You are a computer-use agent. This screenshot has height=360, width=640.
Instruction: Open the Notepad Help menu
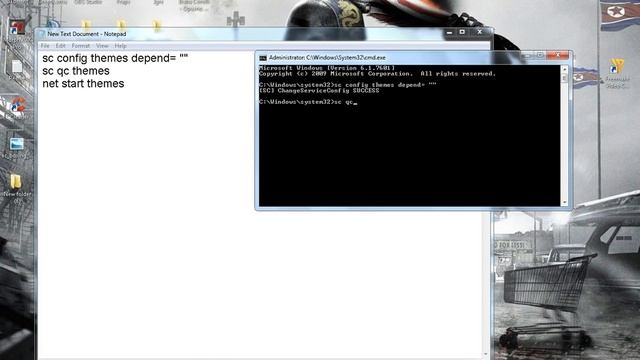click(x=120, y=46)
